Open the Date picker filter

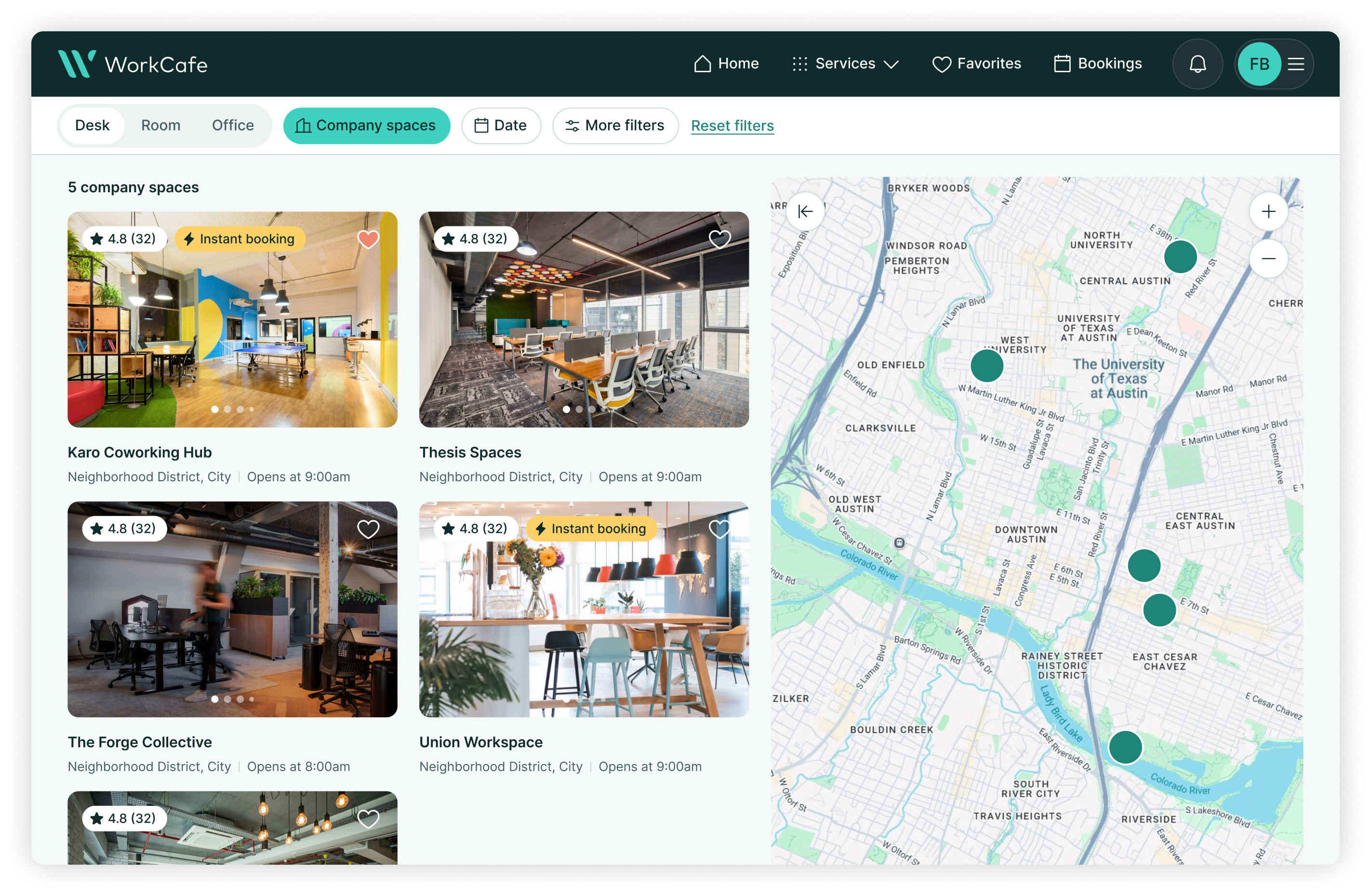(x=501, y=126)
